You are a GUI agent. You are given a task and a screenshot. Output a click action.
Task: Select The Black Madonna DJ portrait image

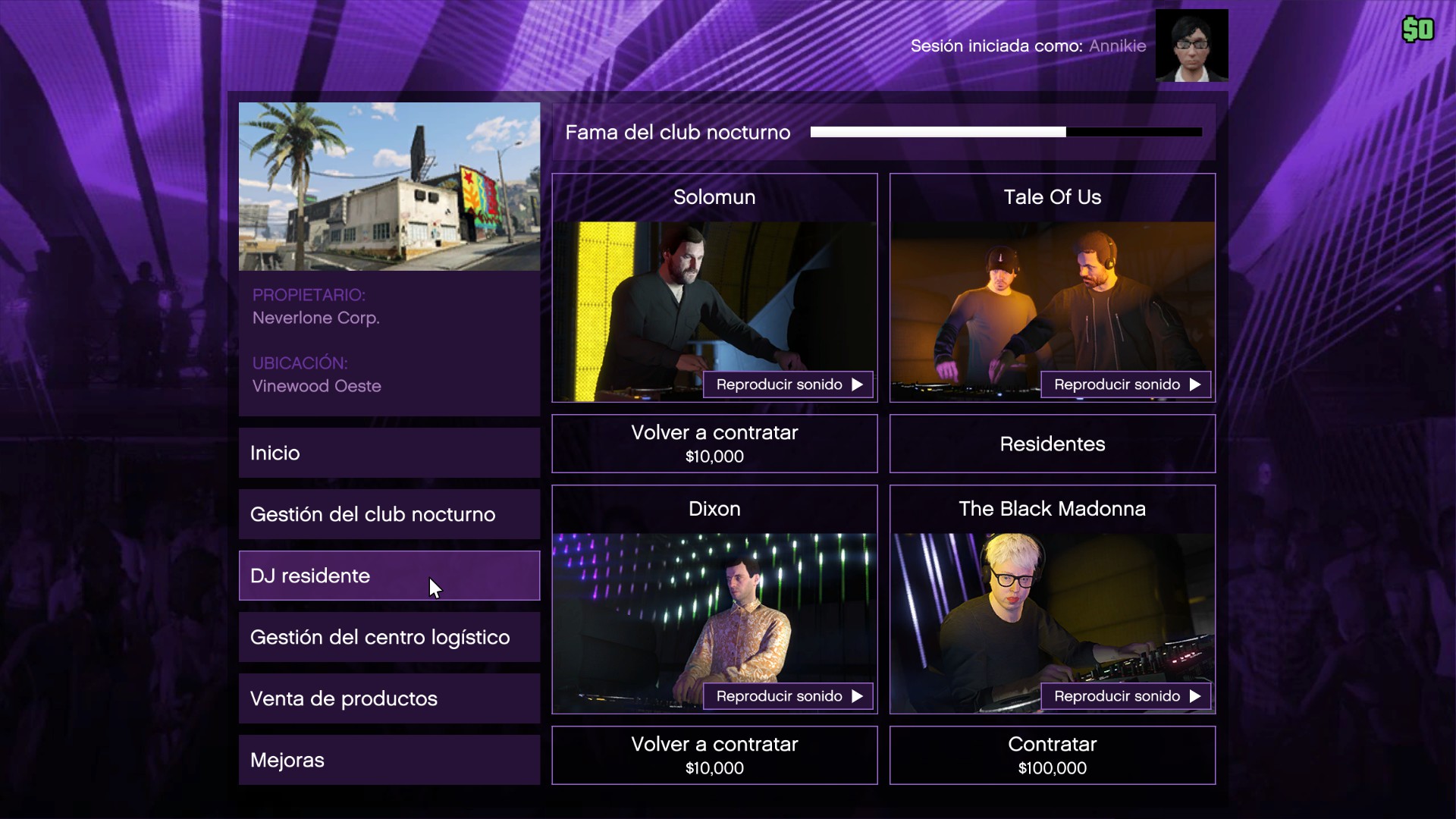(1053, 623)
